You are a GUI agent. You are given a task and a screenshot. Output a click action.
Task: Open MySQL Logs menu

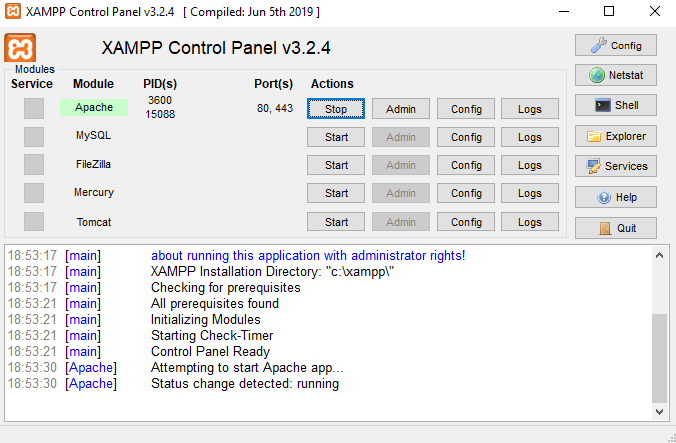530,137
